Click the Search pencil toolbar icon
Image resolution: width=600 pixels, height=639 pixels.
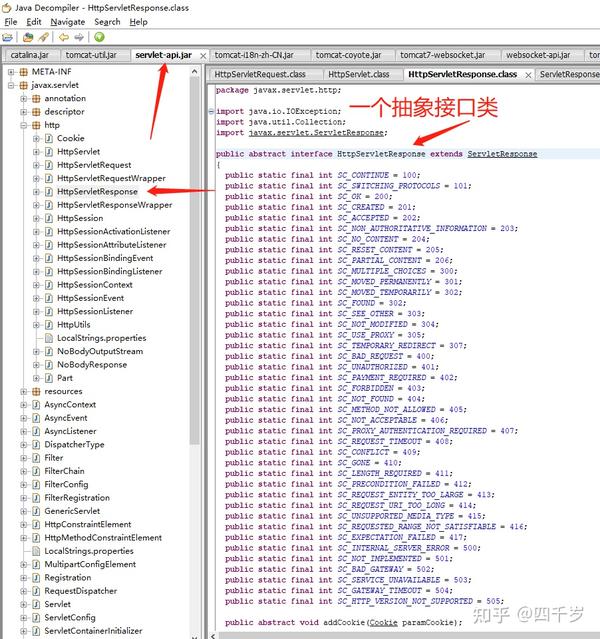click(43, 37)
